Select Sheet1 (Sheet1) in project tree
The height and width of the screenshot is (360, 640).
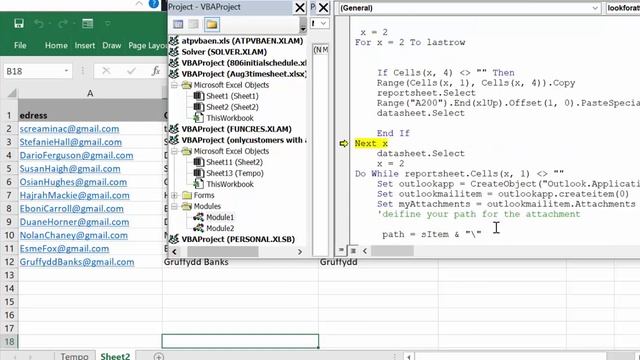(232, 96)
